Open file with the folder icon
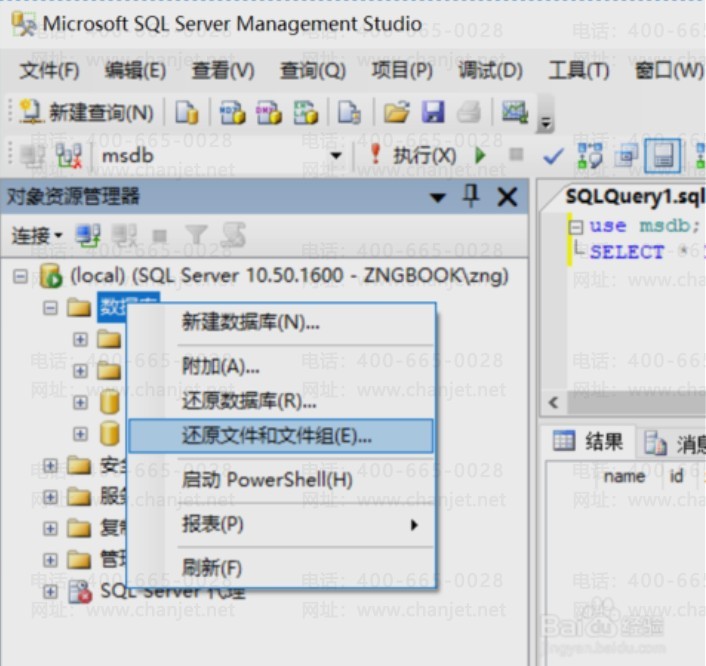The image size is (706, 666). pyautogui.click(x=396, y=112)
